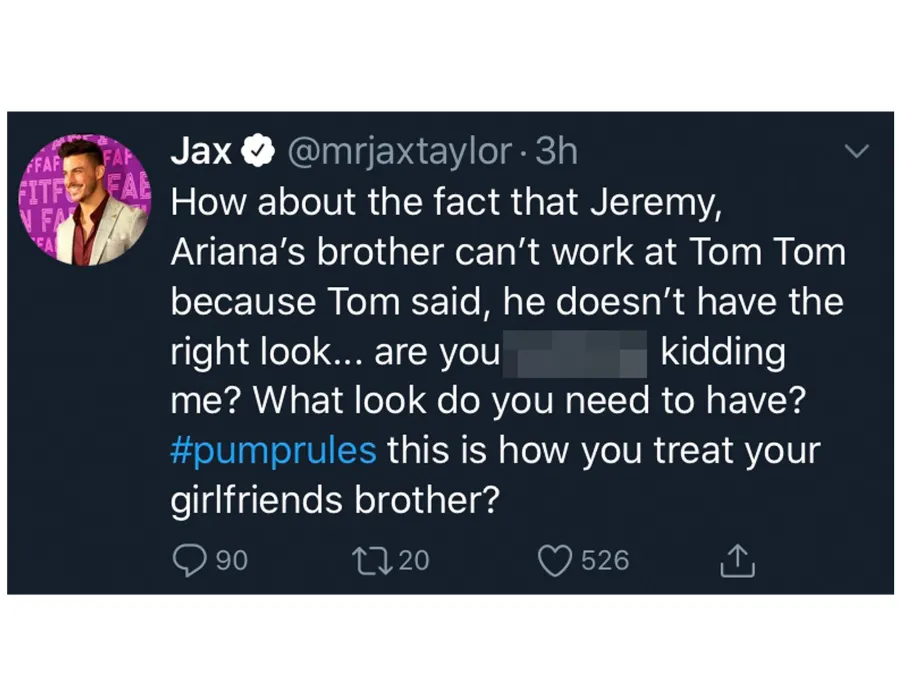Viewport: 900px width, 680px height.
Task: Share the tweet via the upload icon
Action: (737, 560)
